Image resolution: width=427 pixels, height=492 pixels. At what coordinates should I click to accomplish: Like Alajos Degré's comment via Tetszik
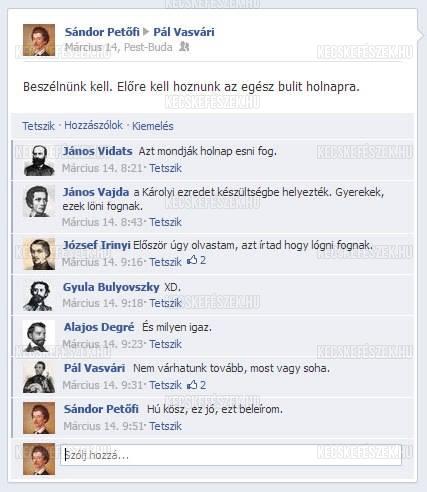[x=165, y=344]
